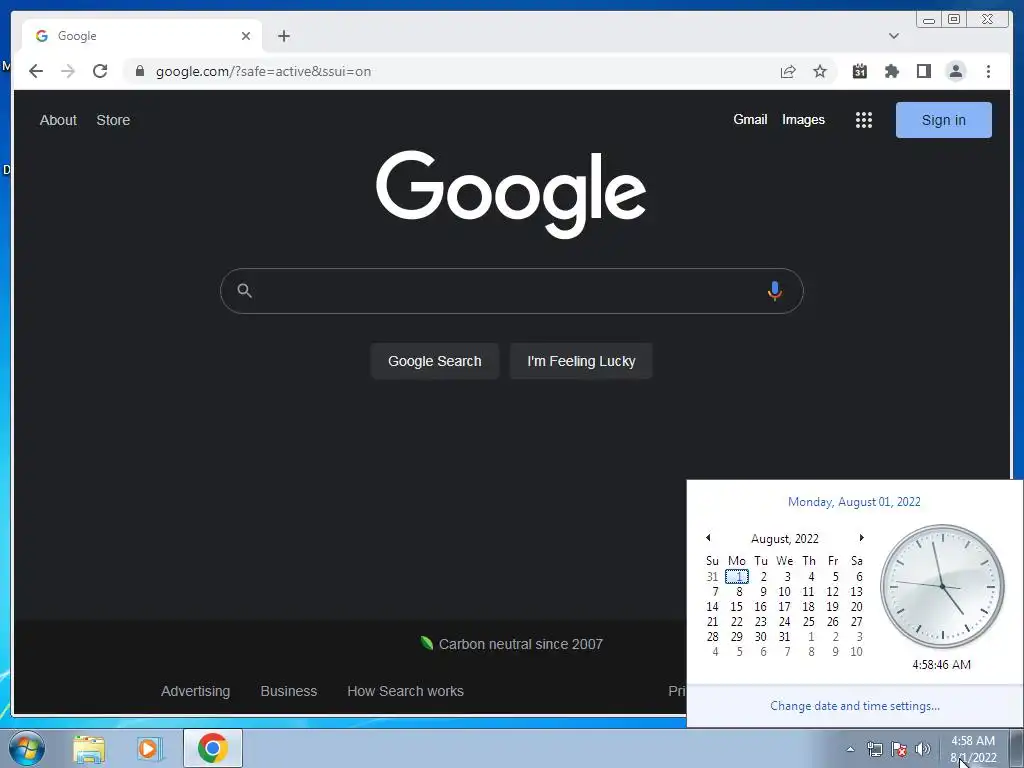Select August 27 in the calendar
The image size is (1024, 768).
856,622
